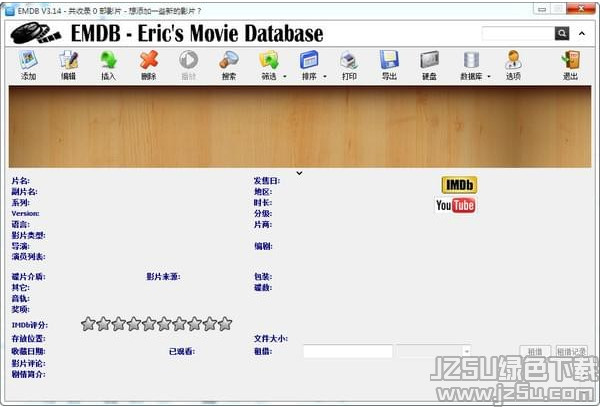
Task: Click the Version label
Action: click(26, 213)
